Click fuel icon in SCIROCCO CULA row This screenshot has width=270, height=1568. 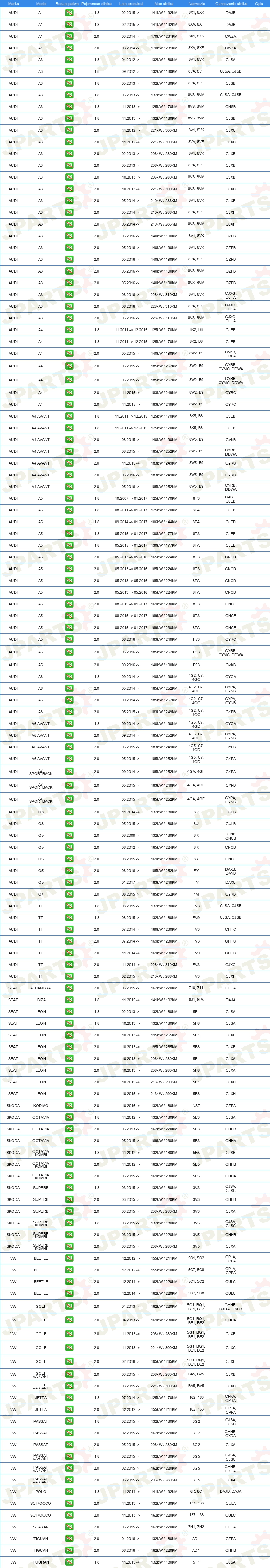[69, 1503]
